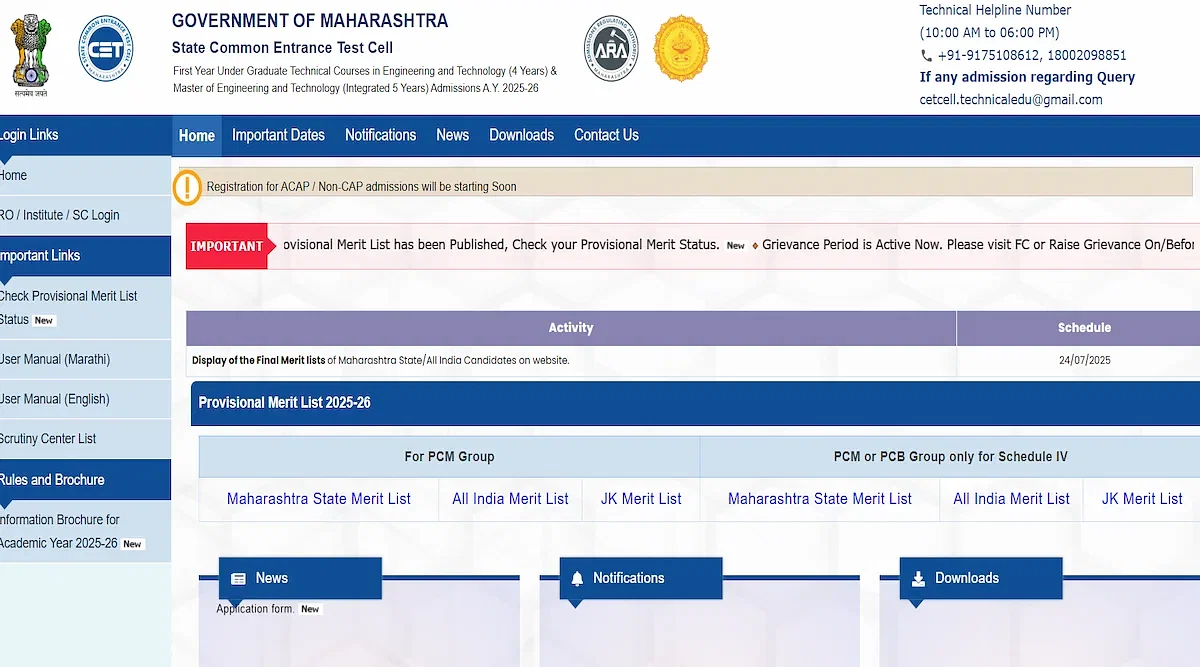Image resolution: width=1200 pixels, height=667 pixels.
Task: Click the Downloads arrow icon
Action: pos(918,579)
